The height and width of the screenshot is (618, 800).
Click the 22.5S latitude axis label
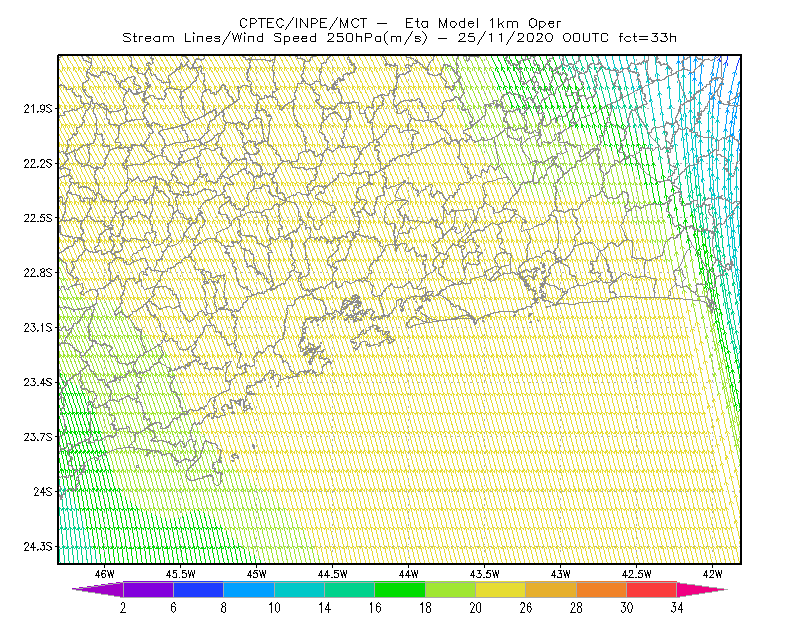(x=38, y=218)
